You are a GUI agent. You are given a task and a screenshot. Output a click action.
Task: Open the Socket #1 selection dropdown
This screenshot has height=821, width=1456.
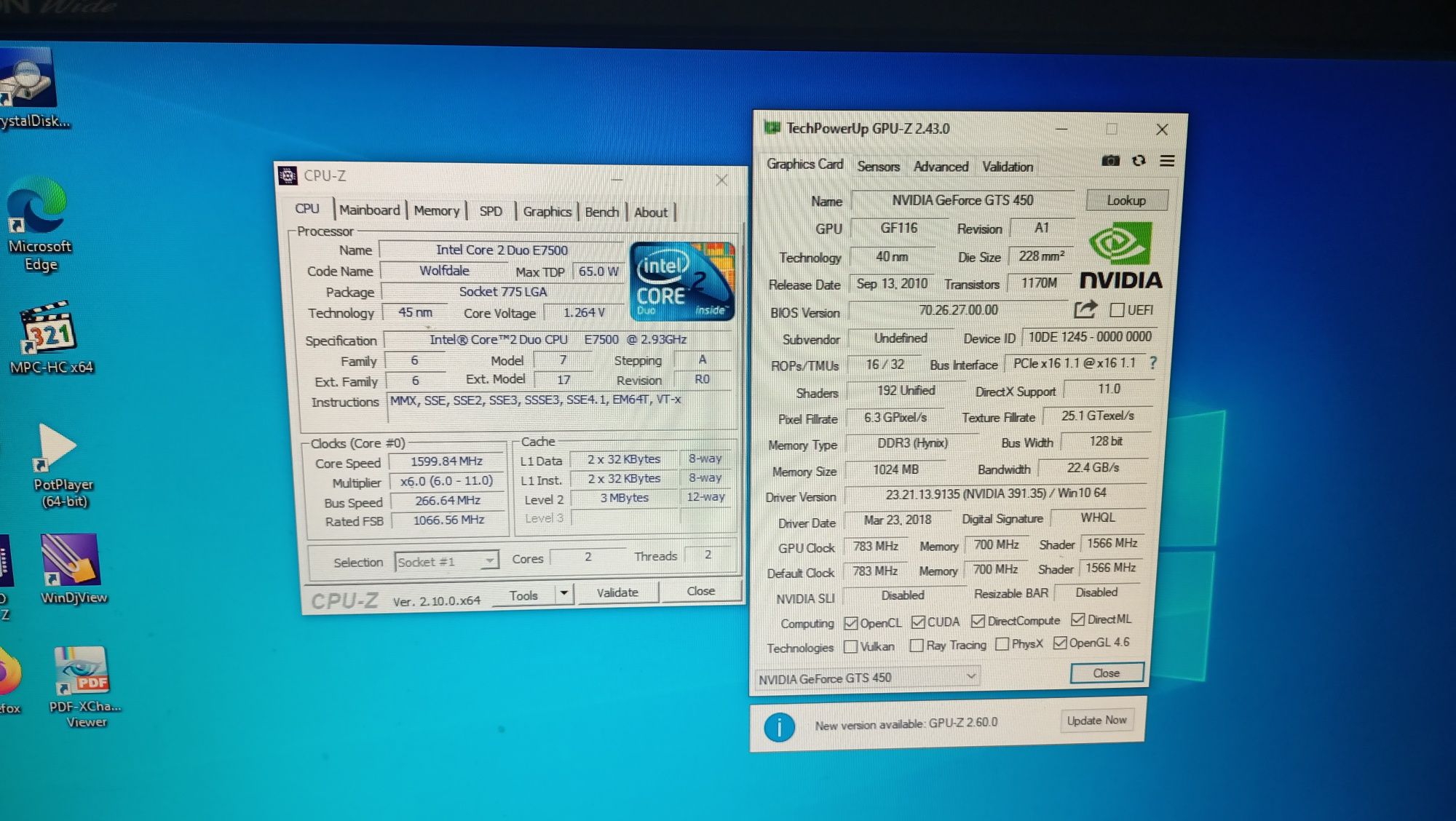(446, 561)
